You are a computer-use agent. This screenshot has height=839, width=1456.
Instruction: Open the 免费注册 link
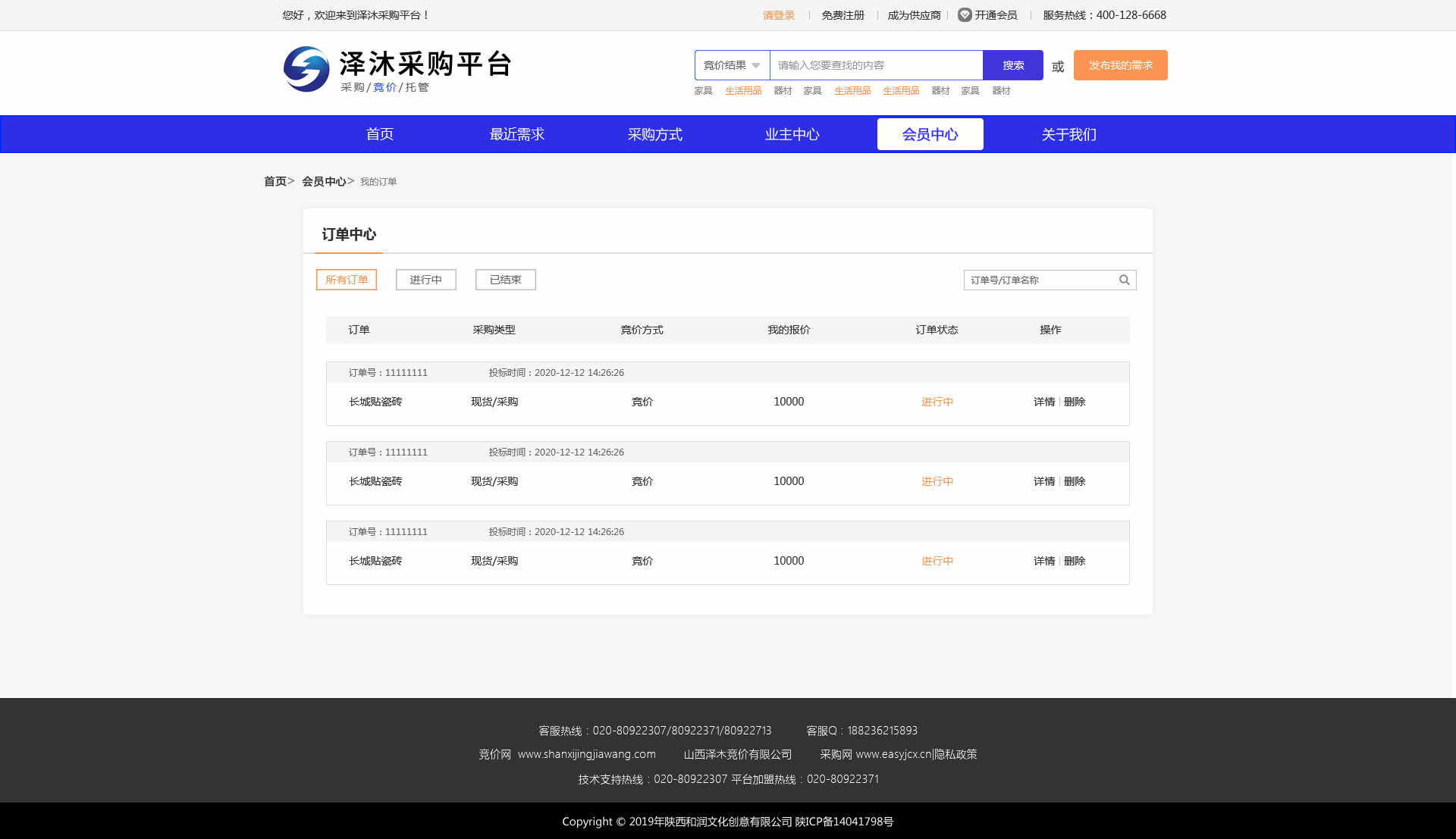click(x=843, y=15)
